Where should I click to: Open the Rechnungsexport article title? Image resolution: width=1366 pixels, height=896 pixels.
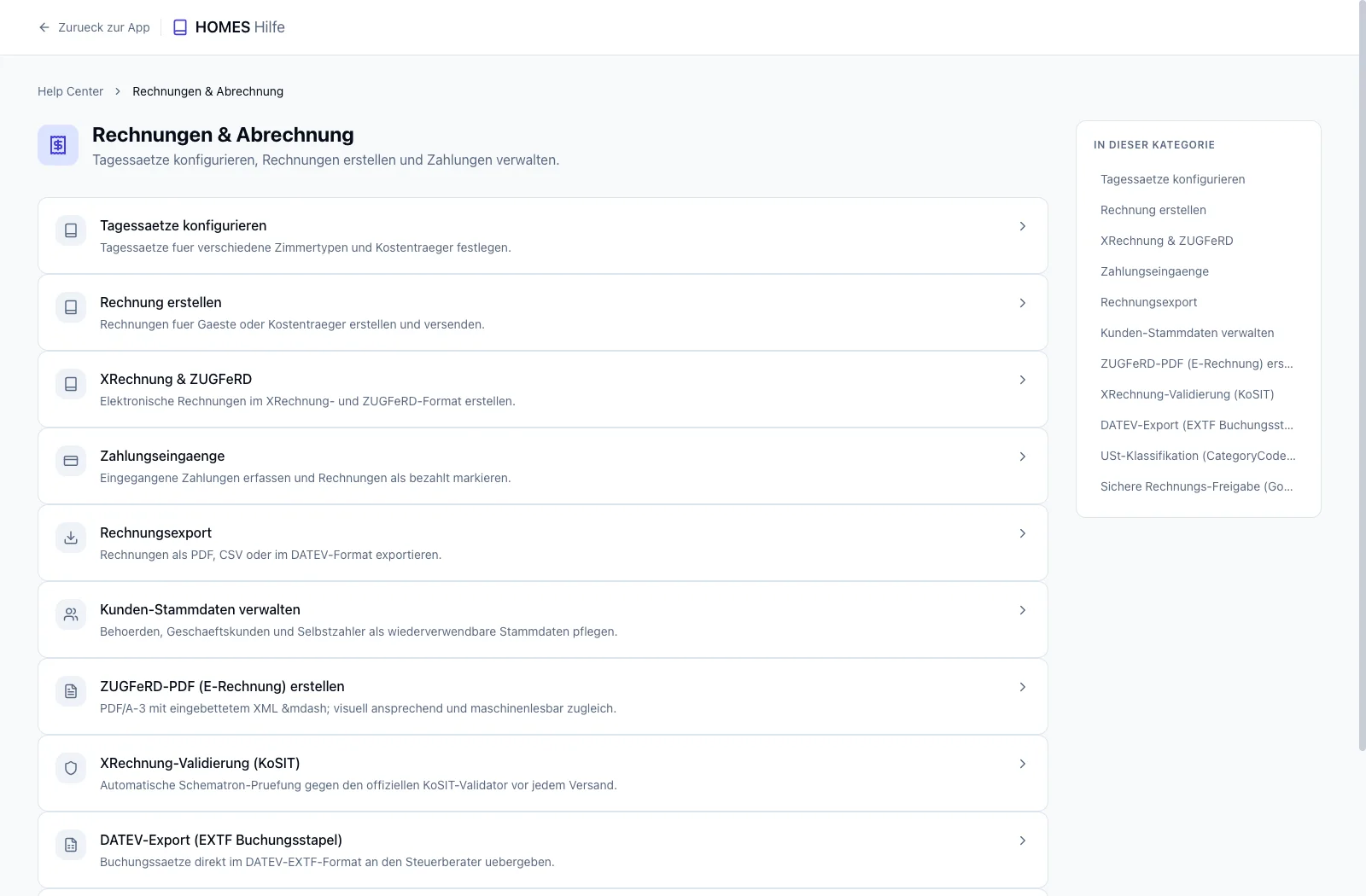click(155, 532)
